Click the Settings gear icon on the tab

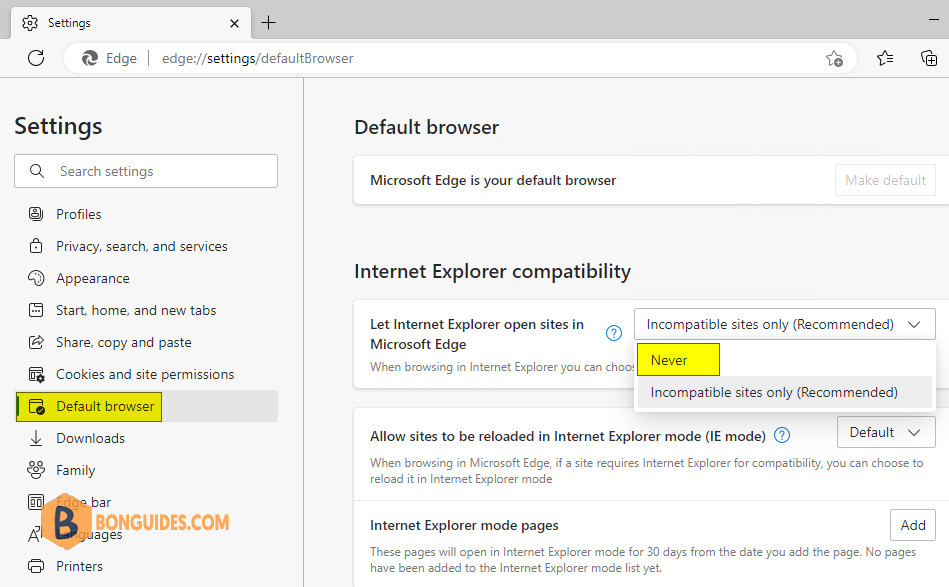(x=30, y=23)
